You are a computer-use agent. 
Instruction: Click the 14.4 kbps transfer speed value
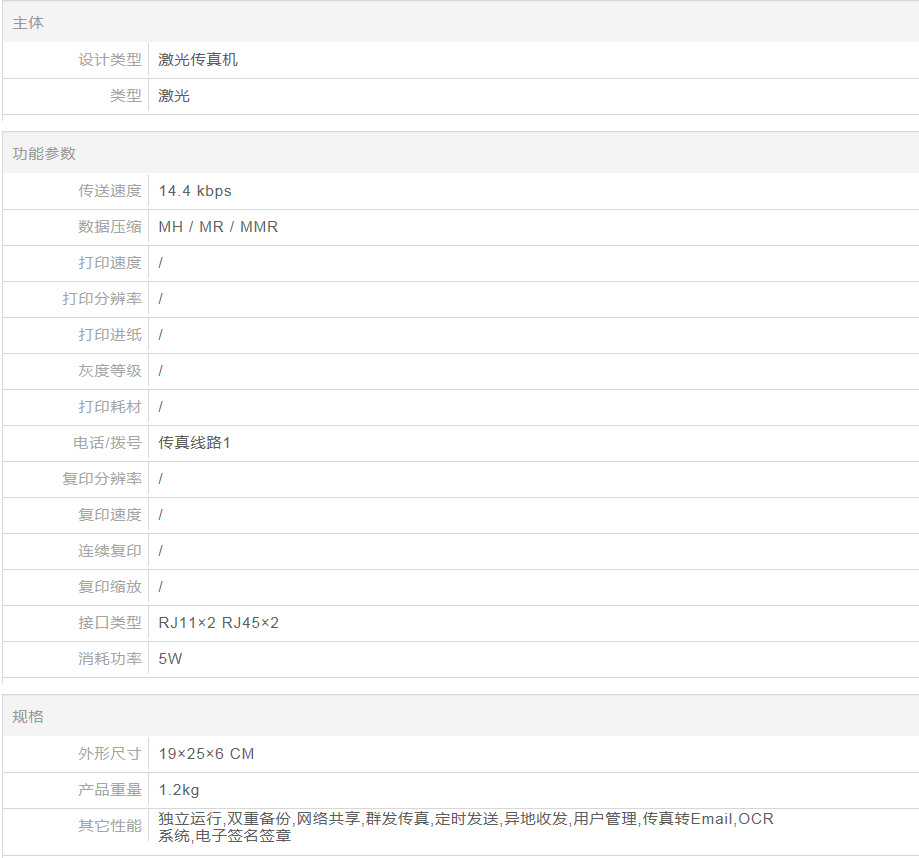195,190
